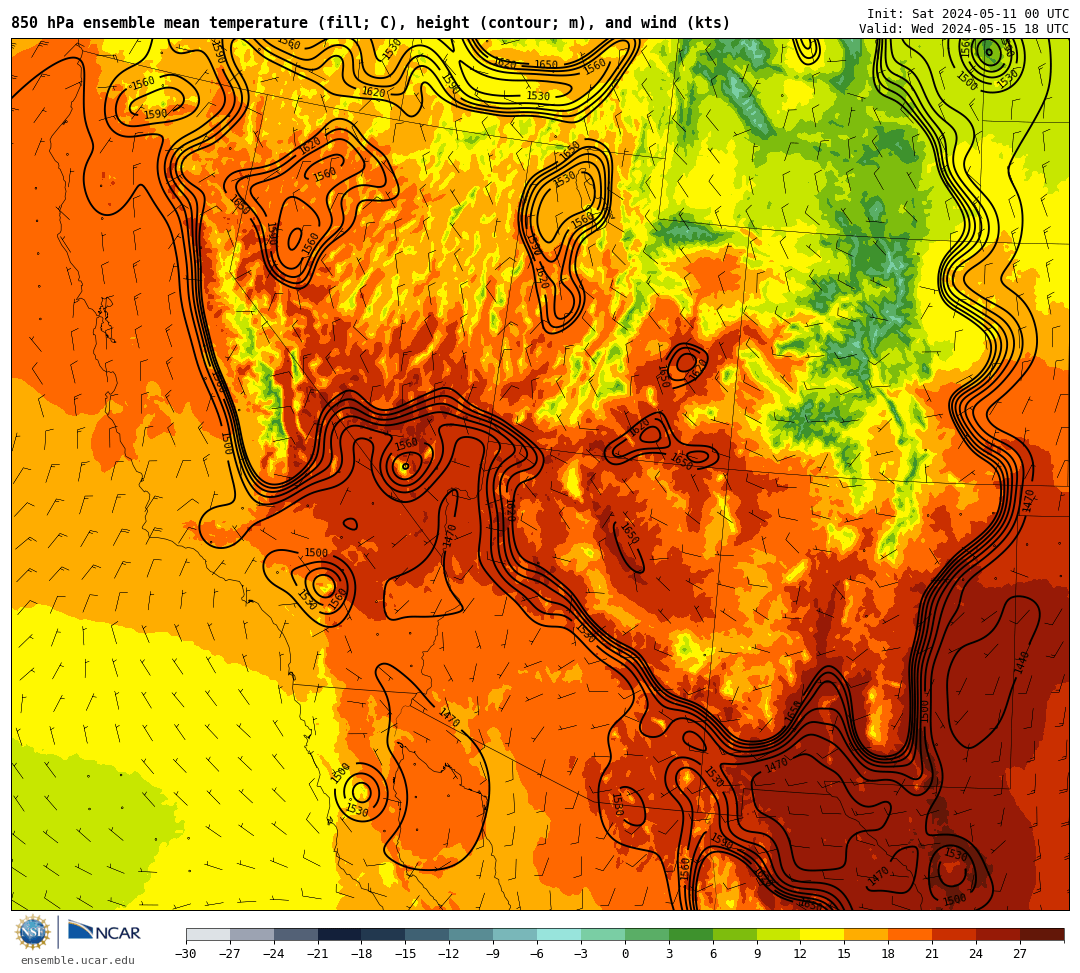Pick the -27 to -24 gray color segment
The width and height of the screenshot is (1080, 973).
click(252, 934)
